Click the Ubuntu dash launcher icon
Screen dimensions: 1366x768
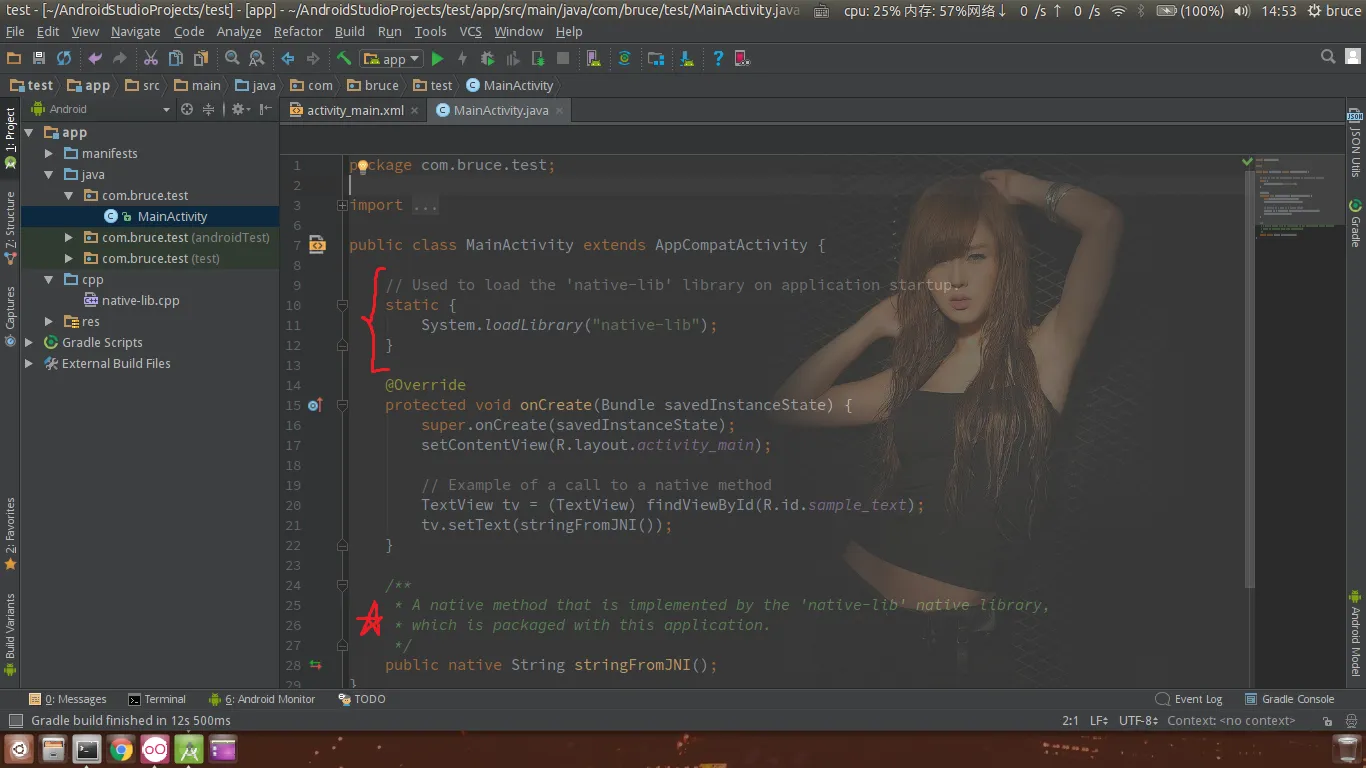(x=19, y=749)
